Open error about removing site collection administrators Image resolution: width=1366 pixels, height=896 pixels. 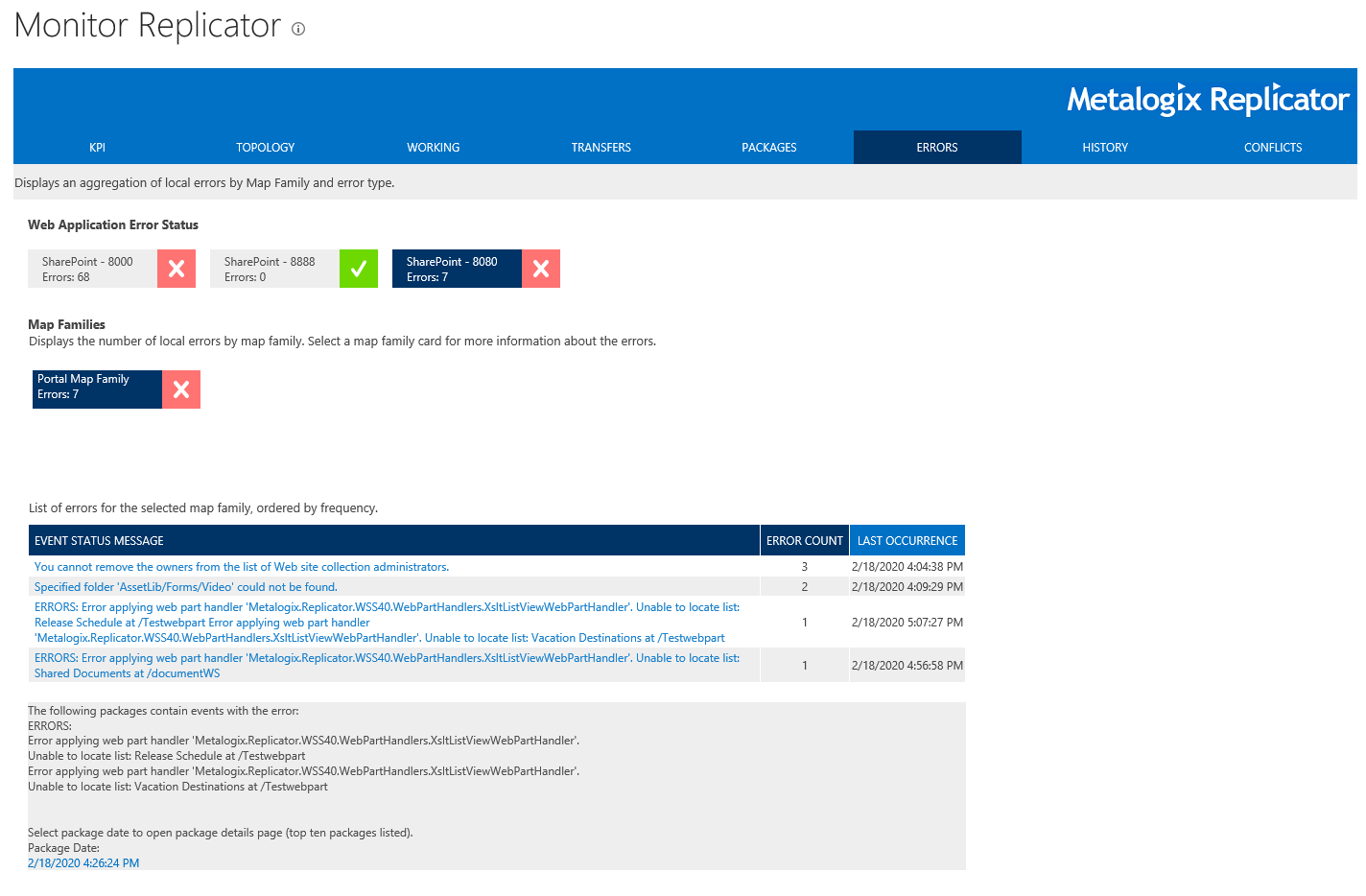[x=241, y=566]
